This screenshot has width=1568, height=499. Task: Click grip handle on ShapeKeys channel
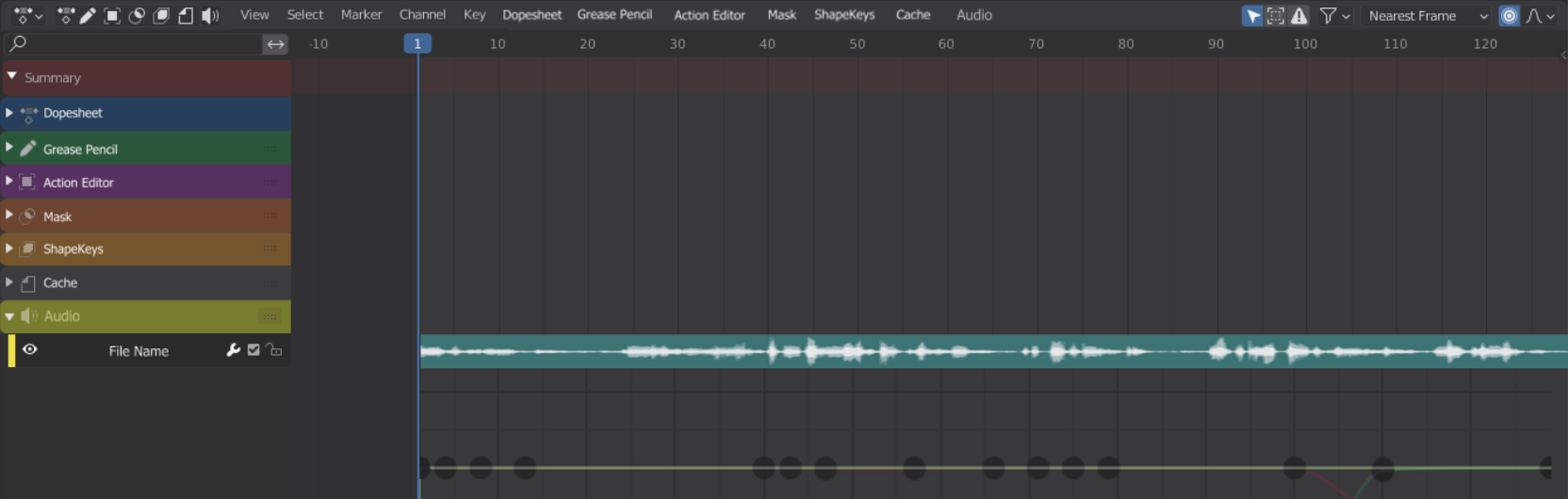coord(269,249)
